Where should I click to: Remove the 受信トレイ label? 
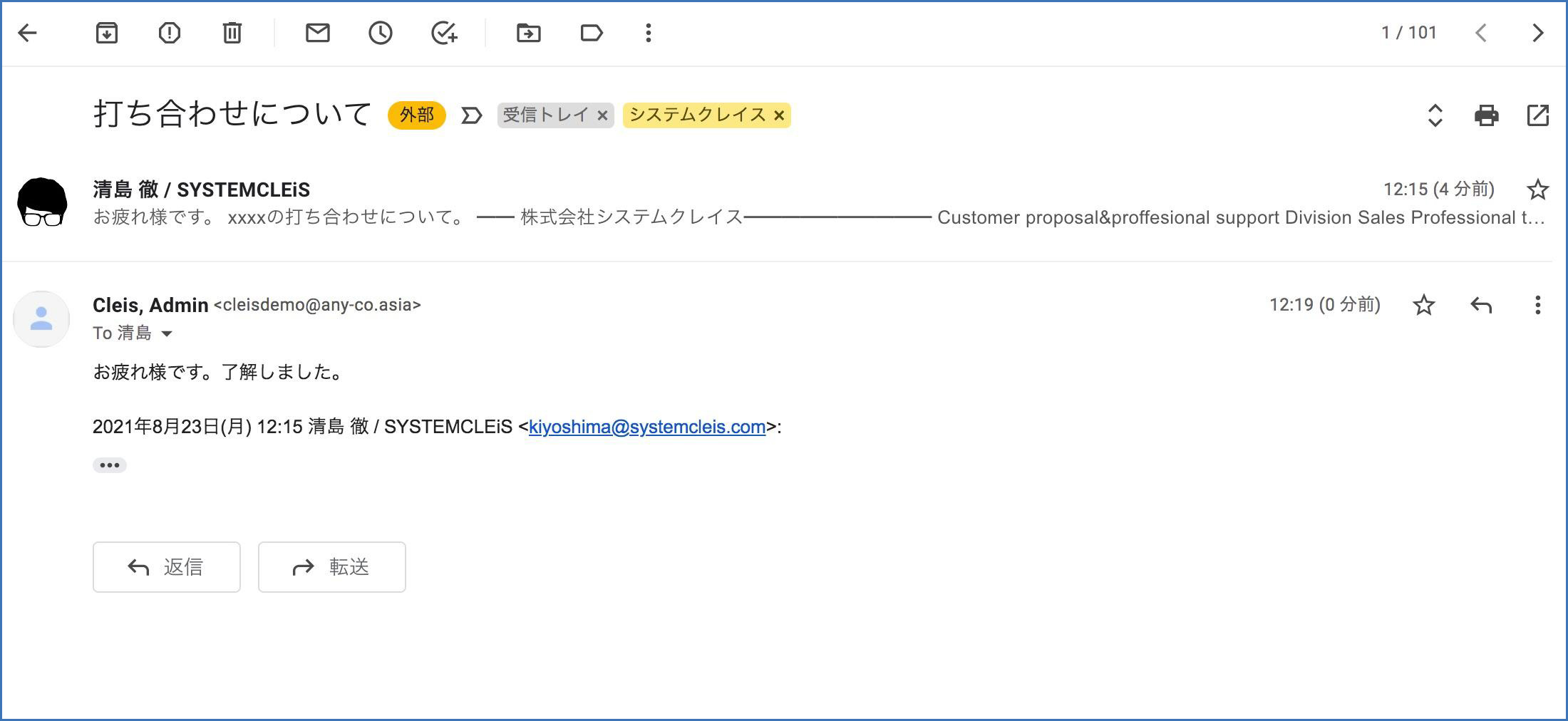pyautogui.click(x=602, y=115)
